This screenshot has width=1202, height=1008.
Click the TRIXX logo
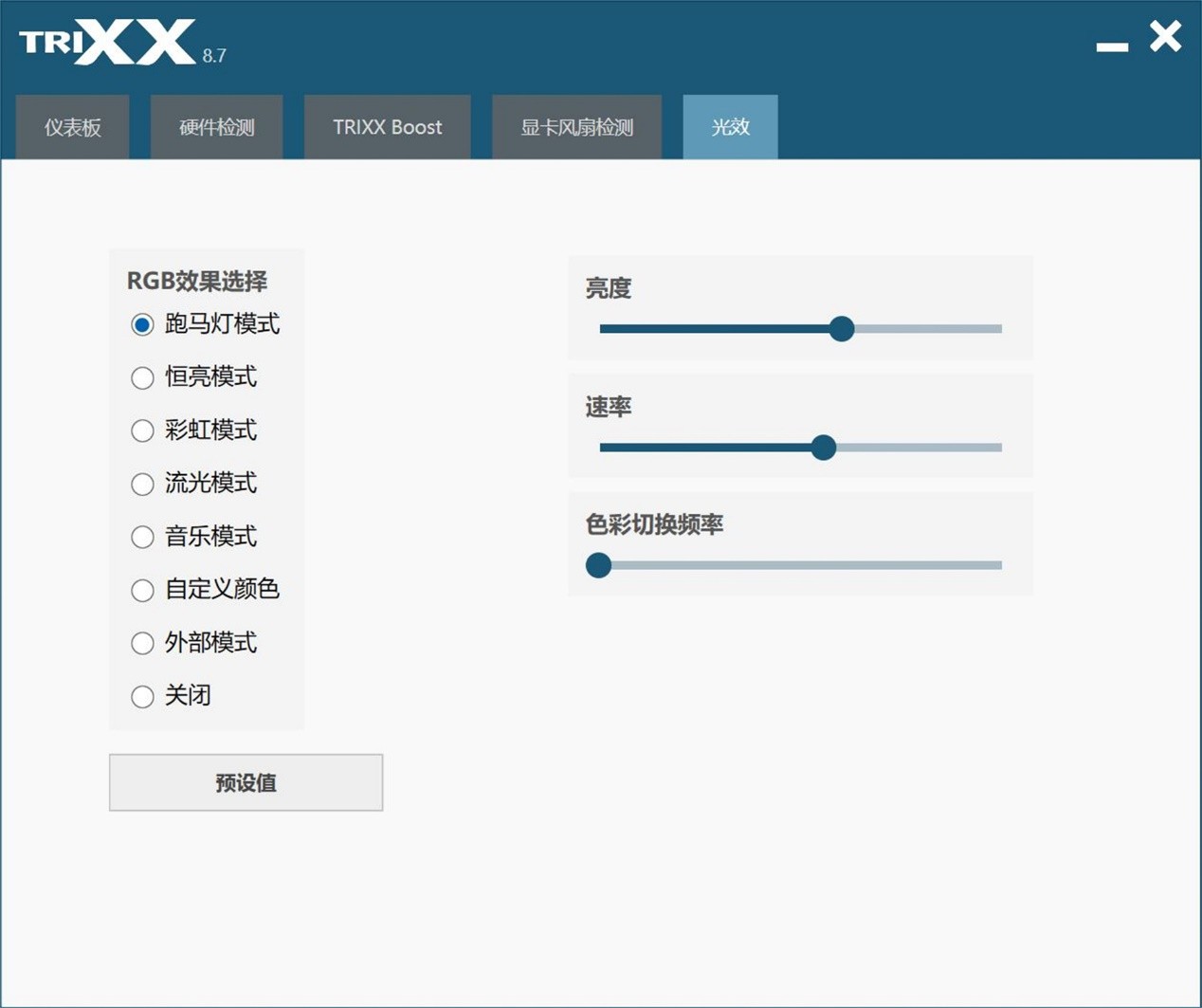tap(107, 43)
